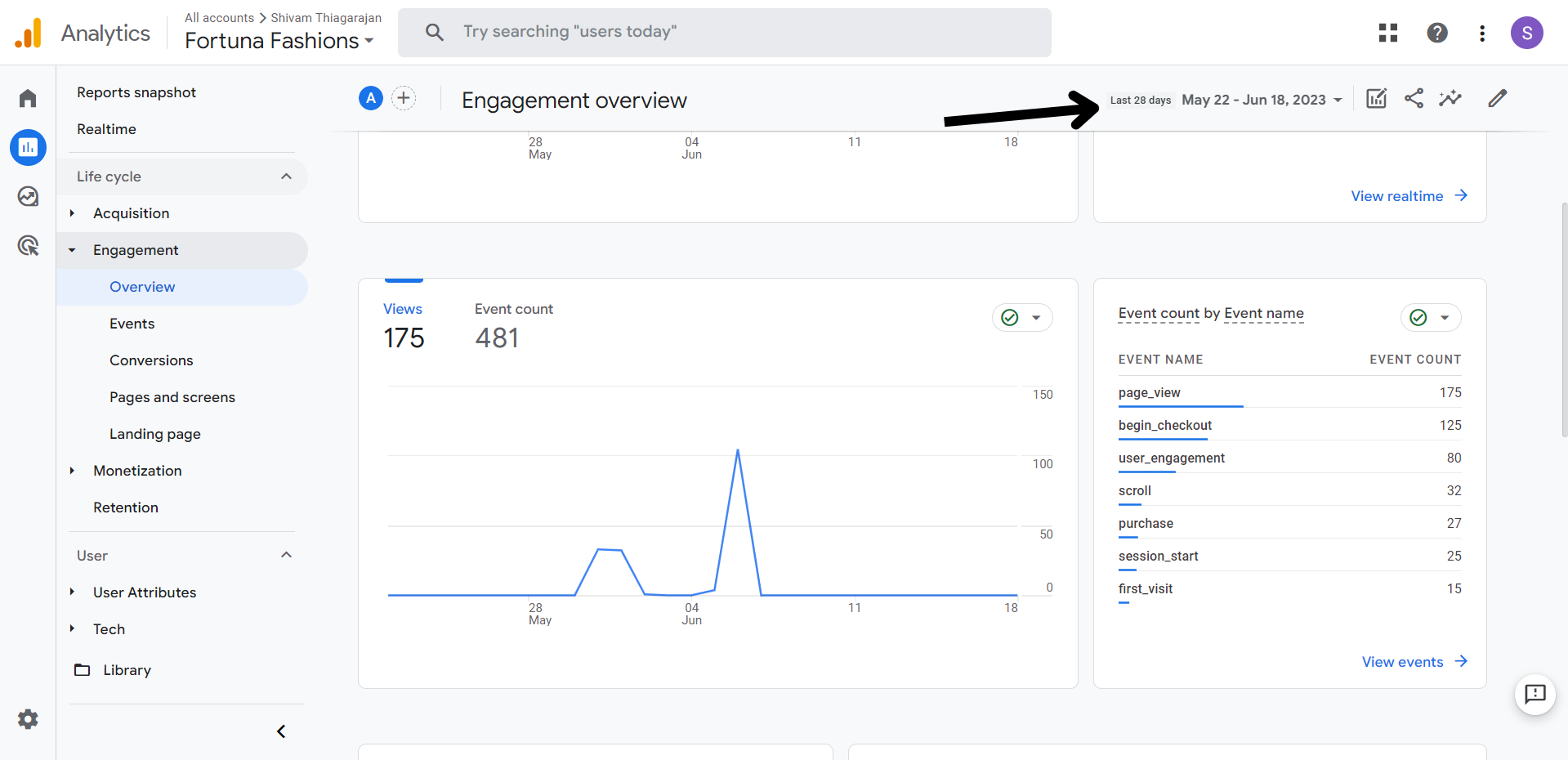Open the Home page in left navigation
This screenshot has width=1568, height=760.
[x=27, y=98]
